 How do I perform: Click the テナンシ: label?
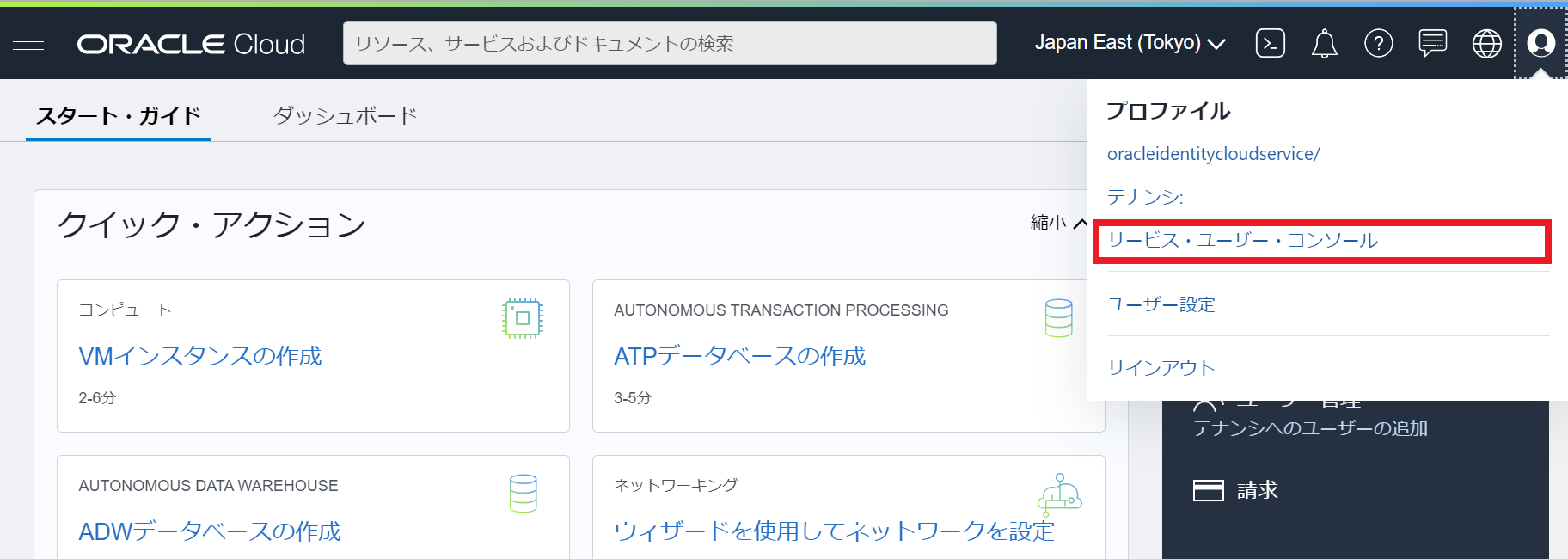(x=1145, y=197)
